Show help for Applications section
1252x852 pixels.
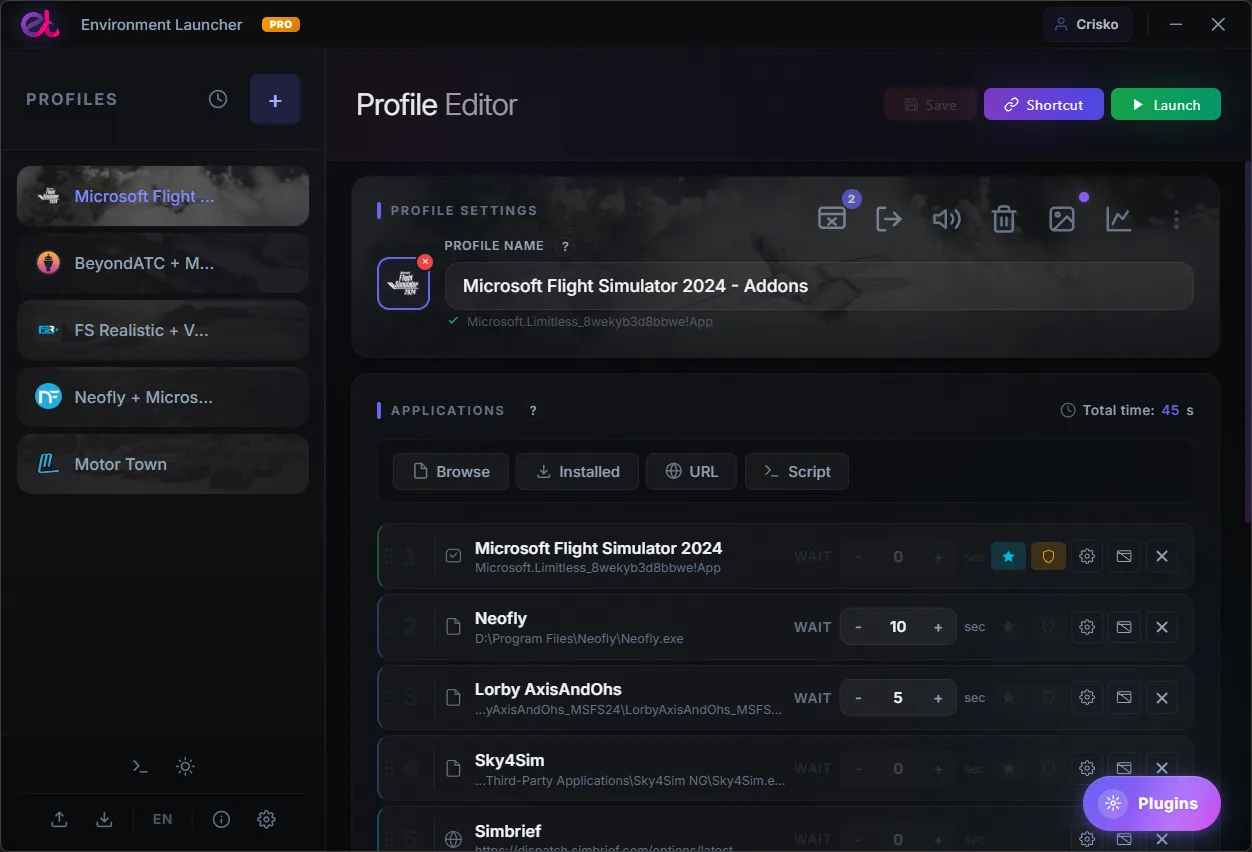(533, 410)
